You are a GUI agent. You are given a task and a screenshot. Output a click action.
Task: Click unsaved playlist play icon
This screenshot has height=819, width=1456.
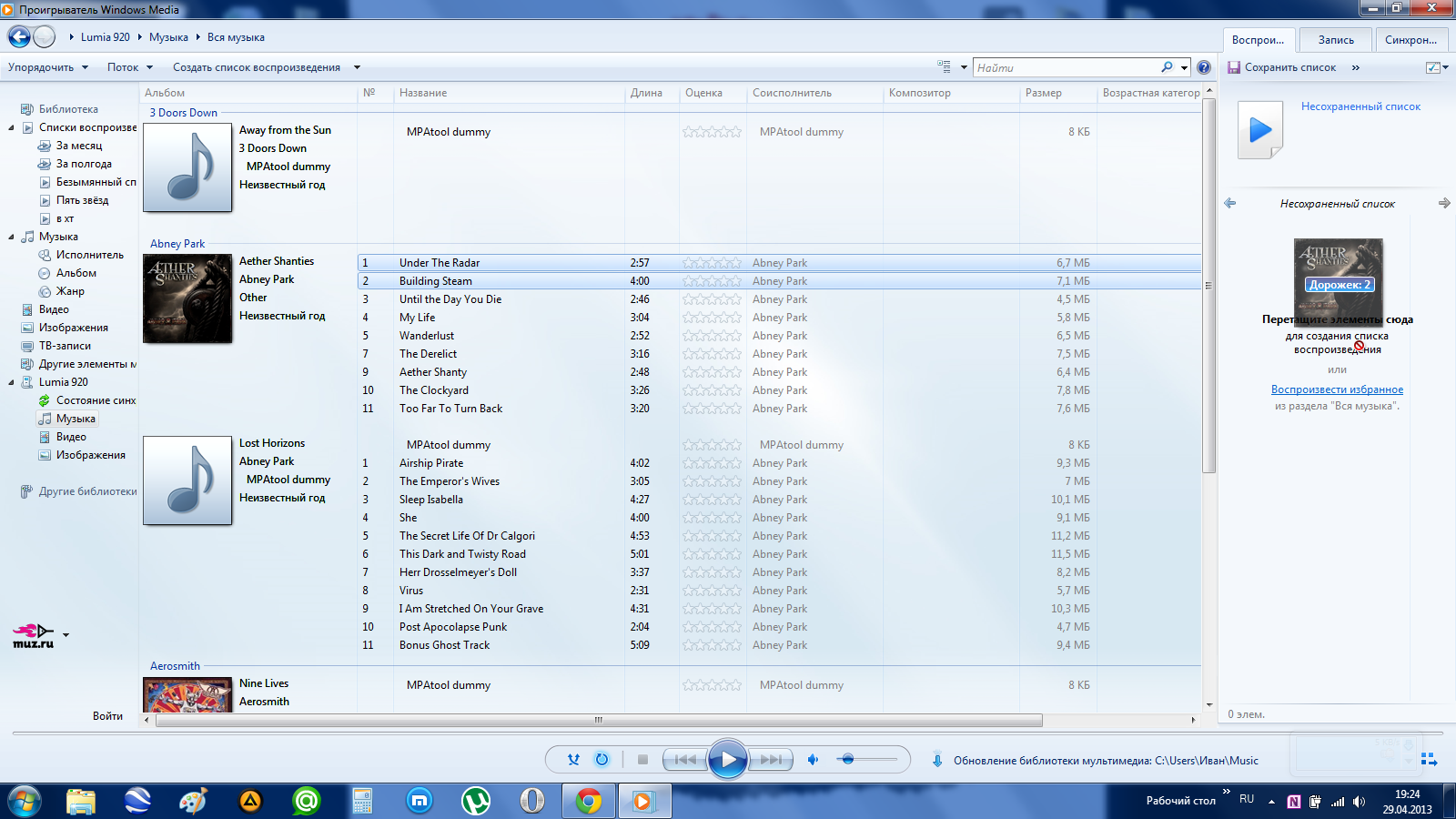point(1260,130)
